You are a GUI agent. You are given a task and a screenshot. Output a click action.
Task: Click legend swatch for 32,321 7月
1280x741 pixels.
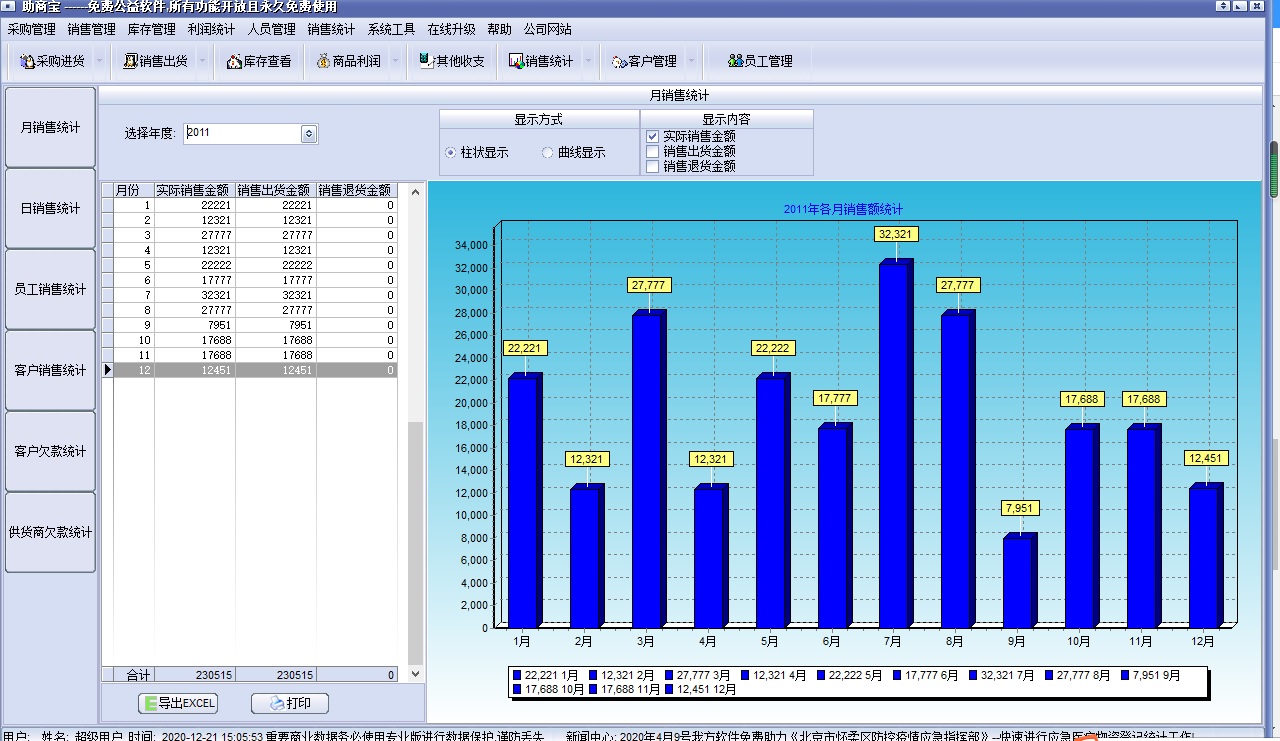tap(973, 675)
